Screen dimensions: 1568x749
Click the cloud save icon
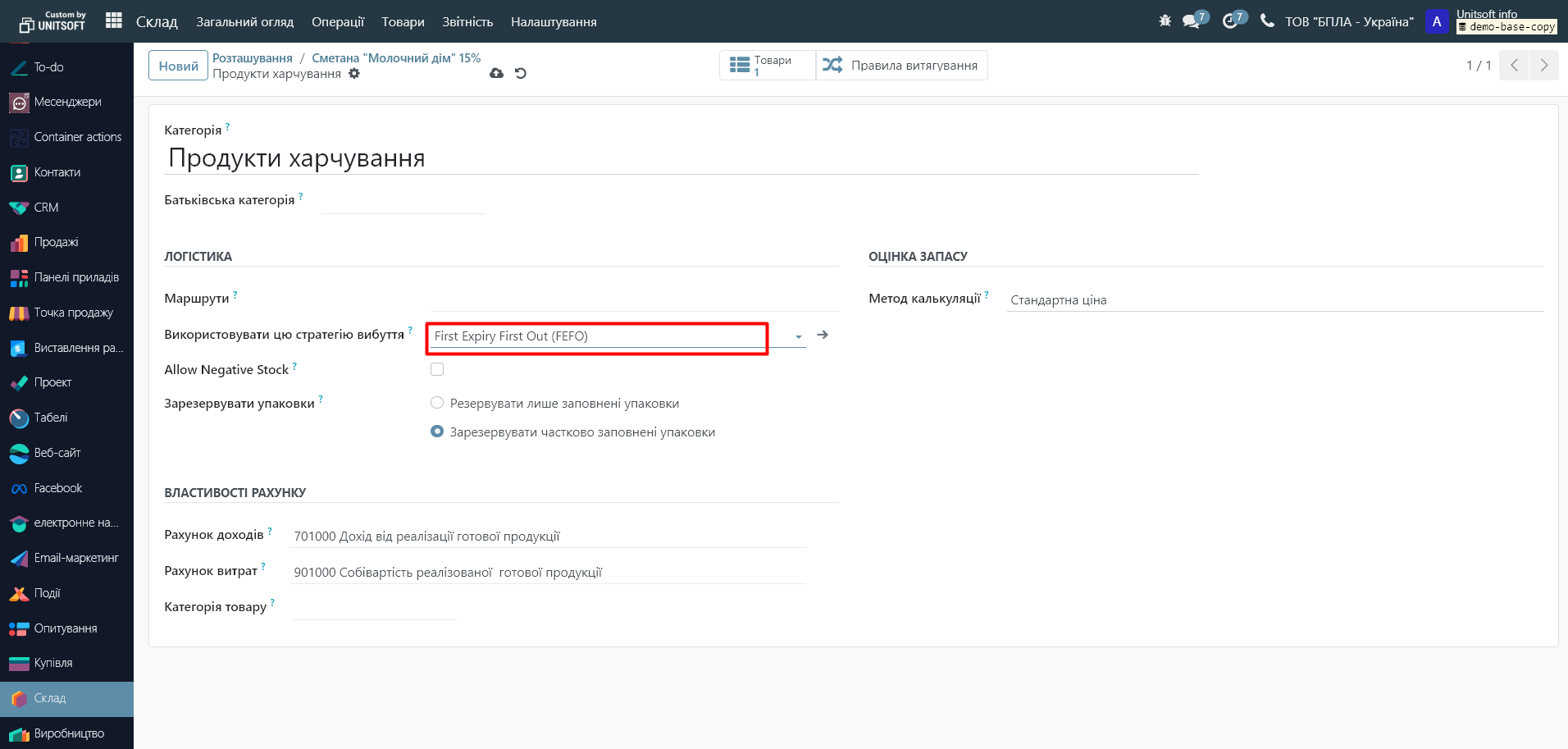(x=496, y=73)
